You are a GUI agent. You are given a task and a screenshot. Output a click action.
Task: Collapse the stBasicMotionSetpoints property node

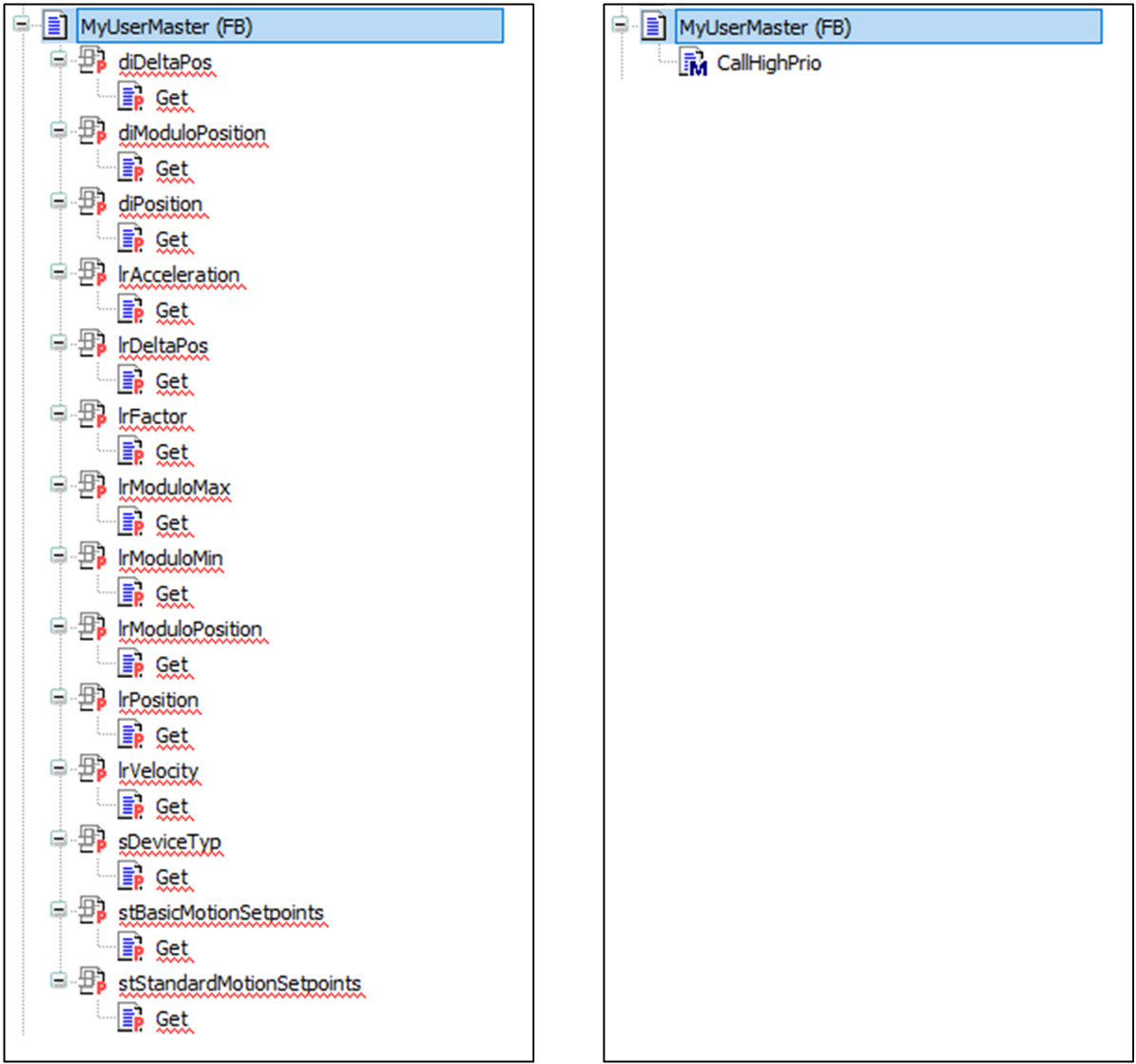59,913
